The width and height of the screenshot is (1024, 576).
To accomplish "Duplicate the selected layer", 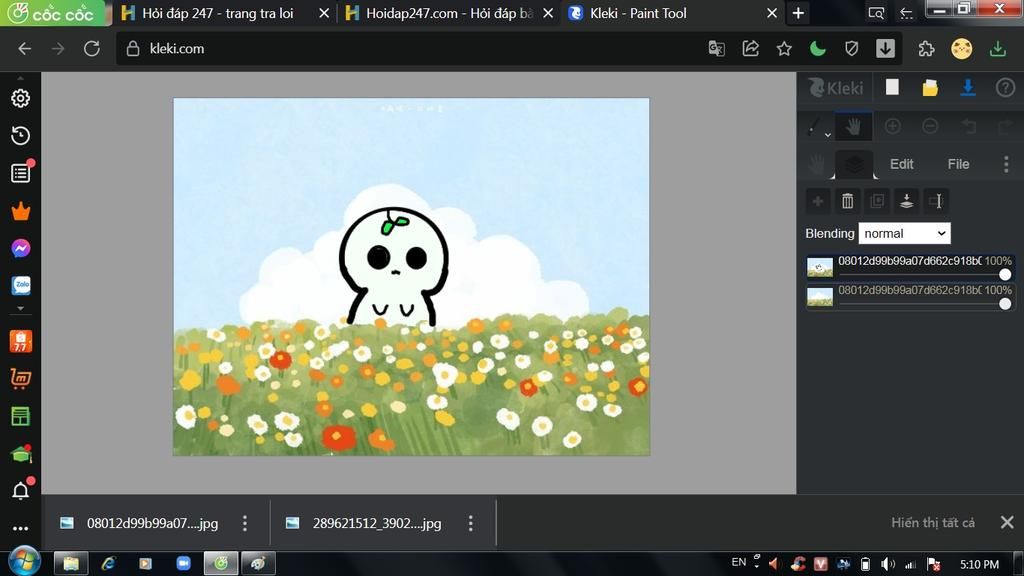I will coord(877,201).
